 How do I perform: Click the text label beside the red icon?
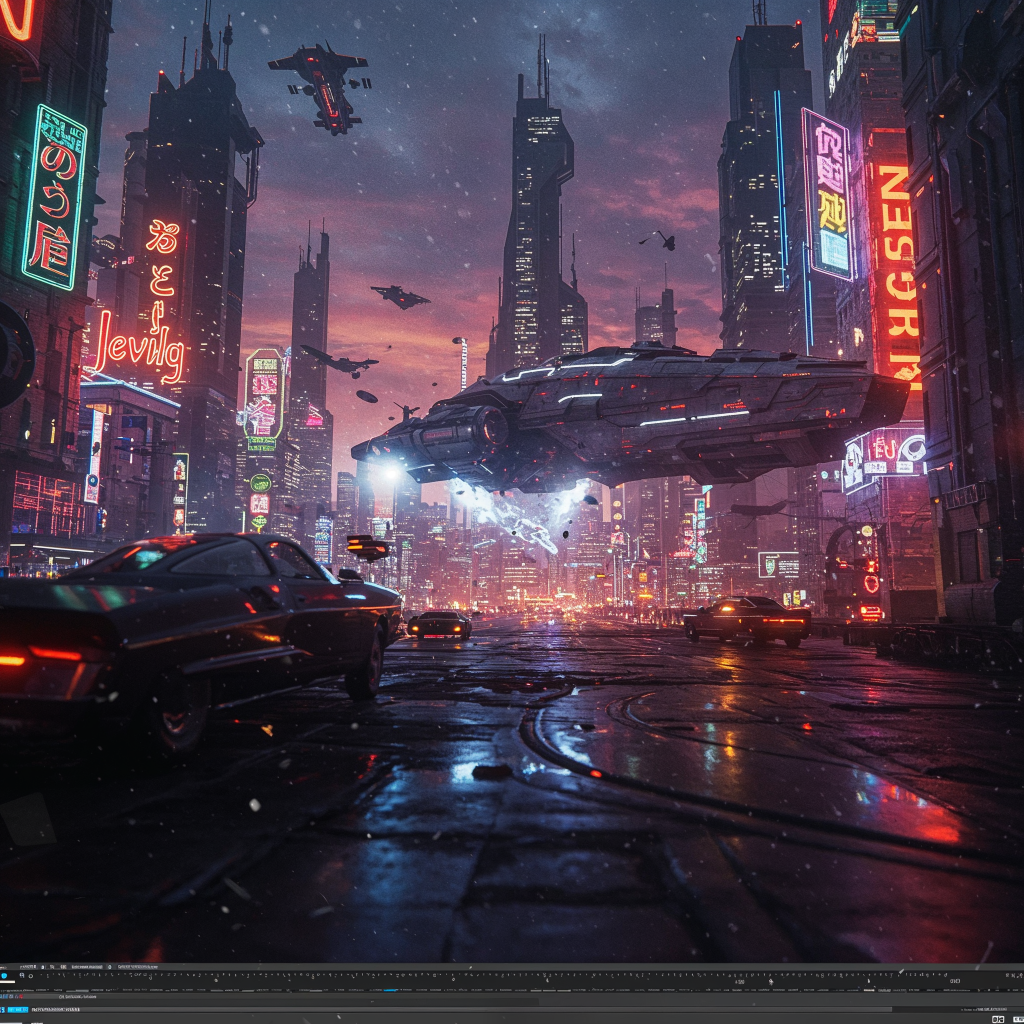(x=77, y=997)
